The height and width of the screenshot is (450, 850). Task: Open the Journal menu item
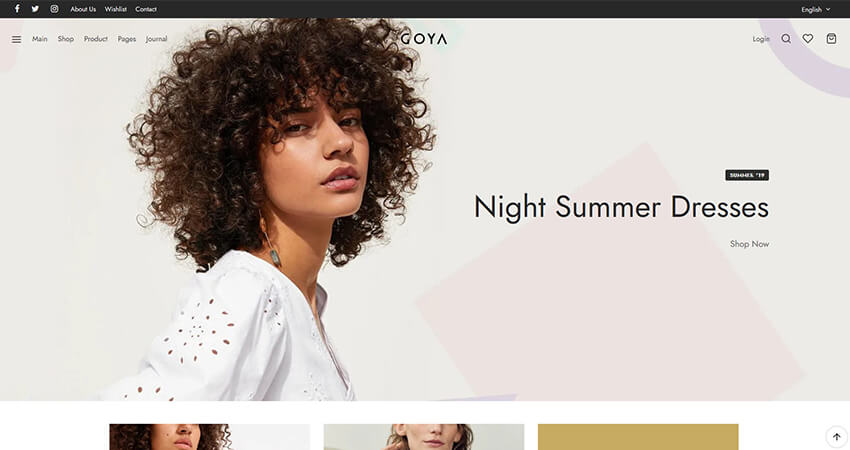pyautogui.click(x=156, y=39)
